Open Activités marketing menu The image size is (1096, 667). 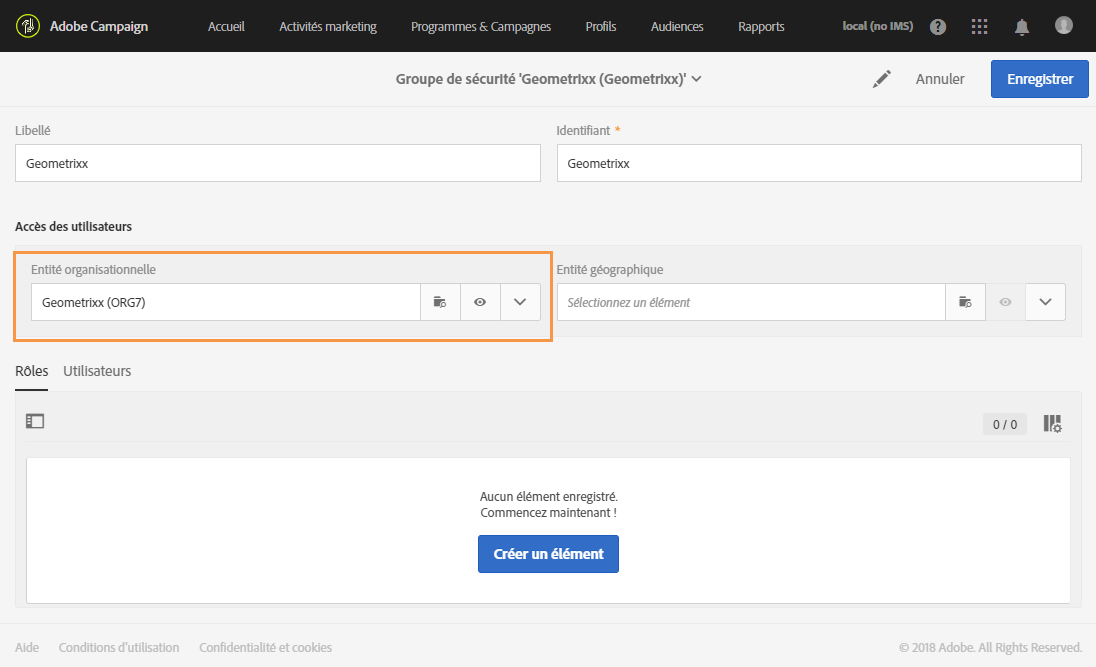pyautogui.click(x=328, y=27)
